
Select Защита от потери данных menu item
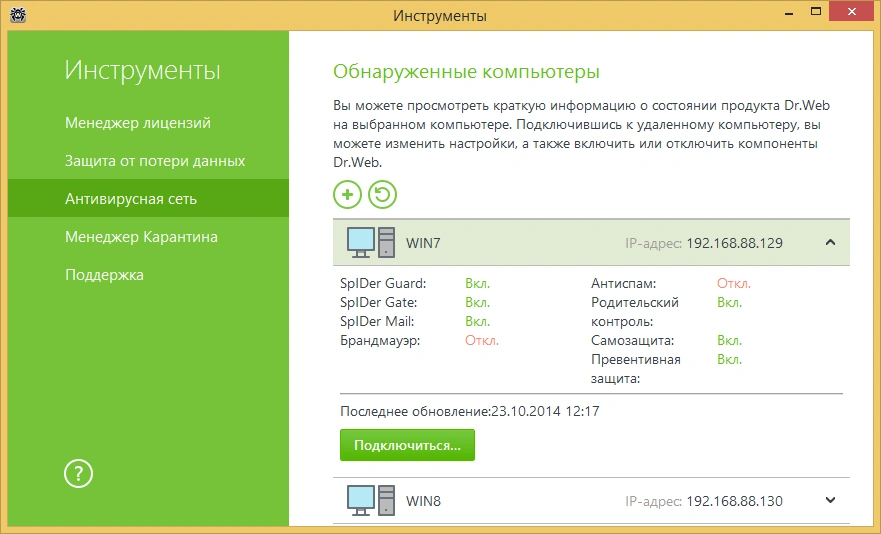(x=154, y=161)
